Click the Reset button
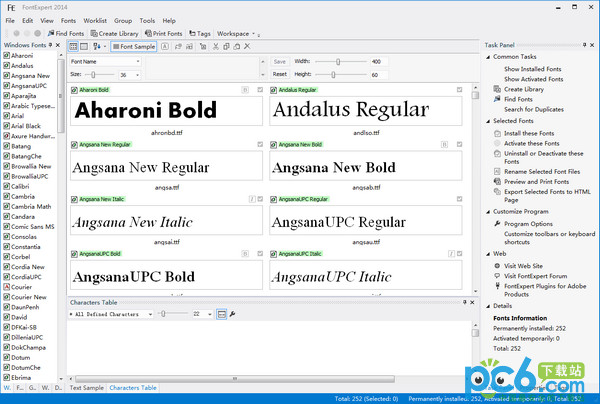Viewport: 600px width, 404px height. (x=279, y=74)
